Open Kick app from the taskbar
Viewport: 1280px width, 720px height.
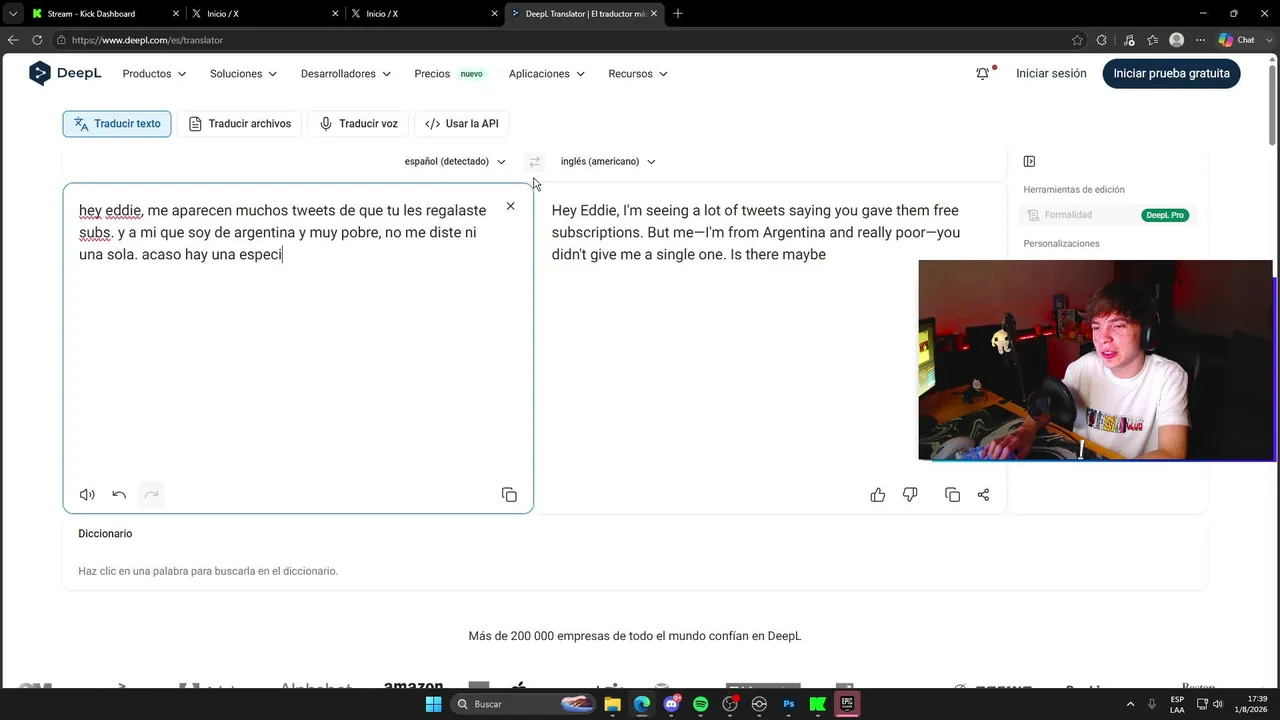pos(818,704)
